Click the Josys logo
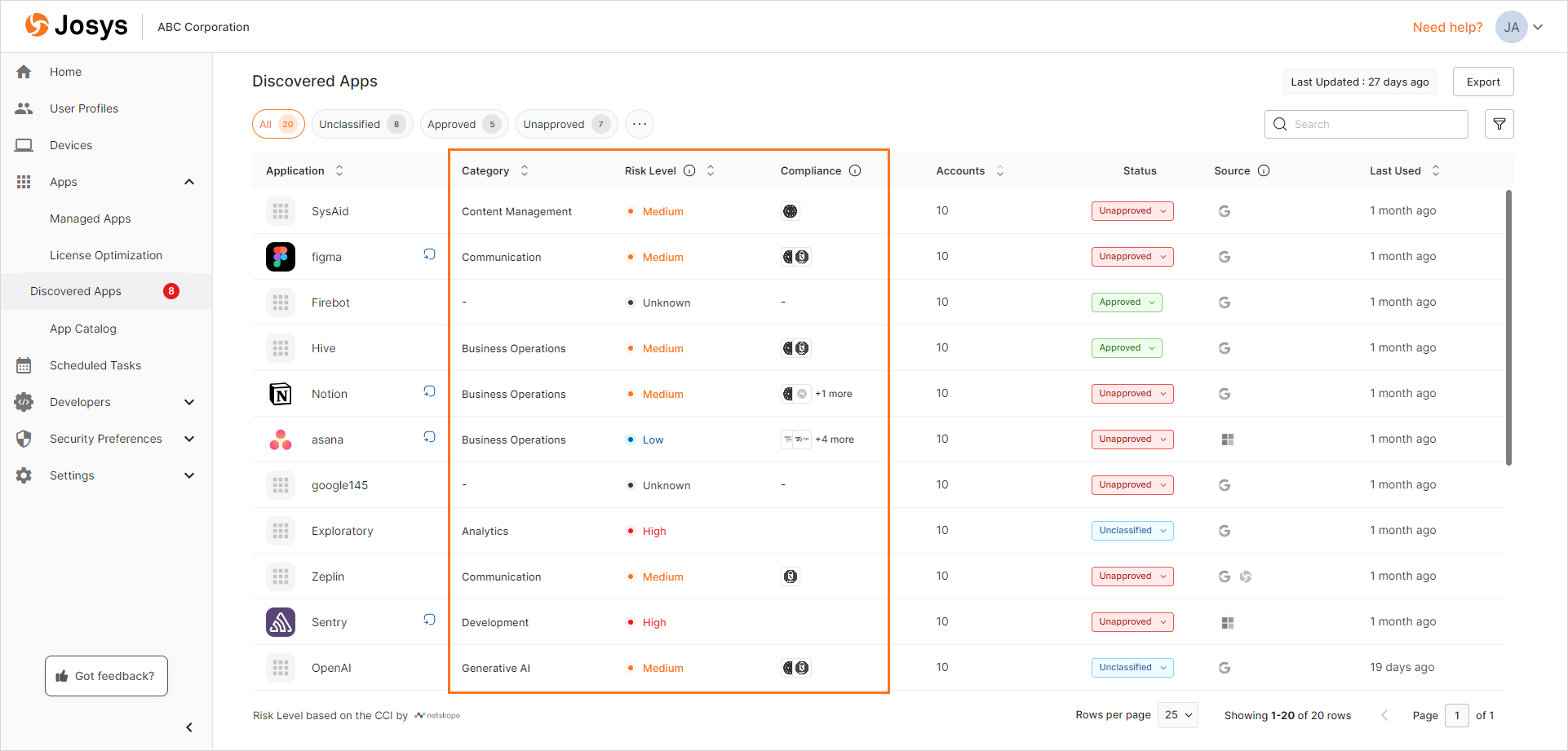1568x751 pixels. pos(76,26)
